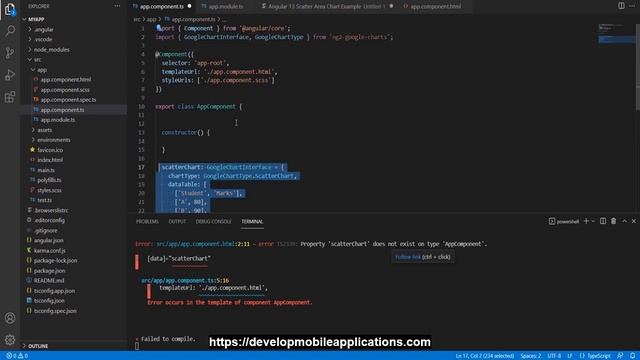Kill terminal with trash icon
This screenshot has height=360, width=640.
[x=613, y=221]
